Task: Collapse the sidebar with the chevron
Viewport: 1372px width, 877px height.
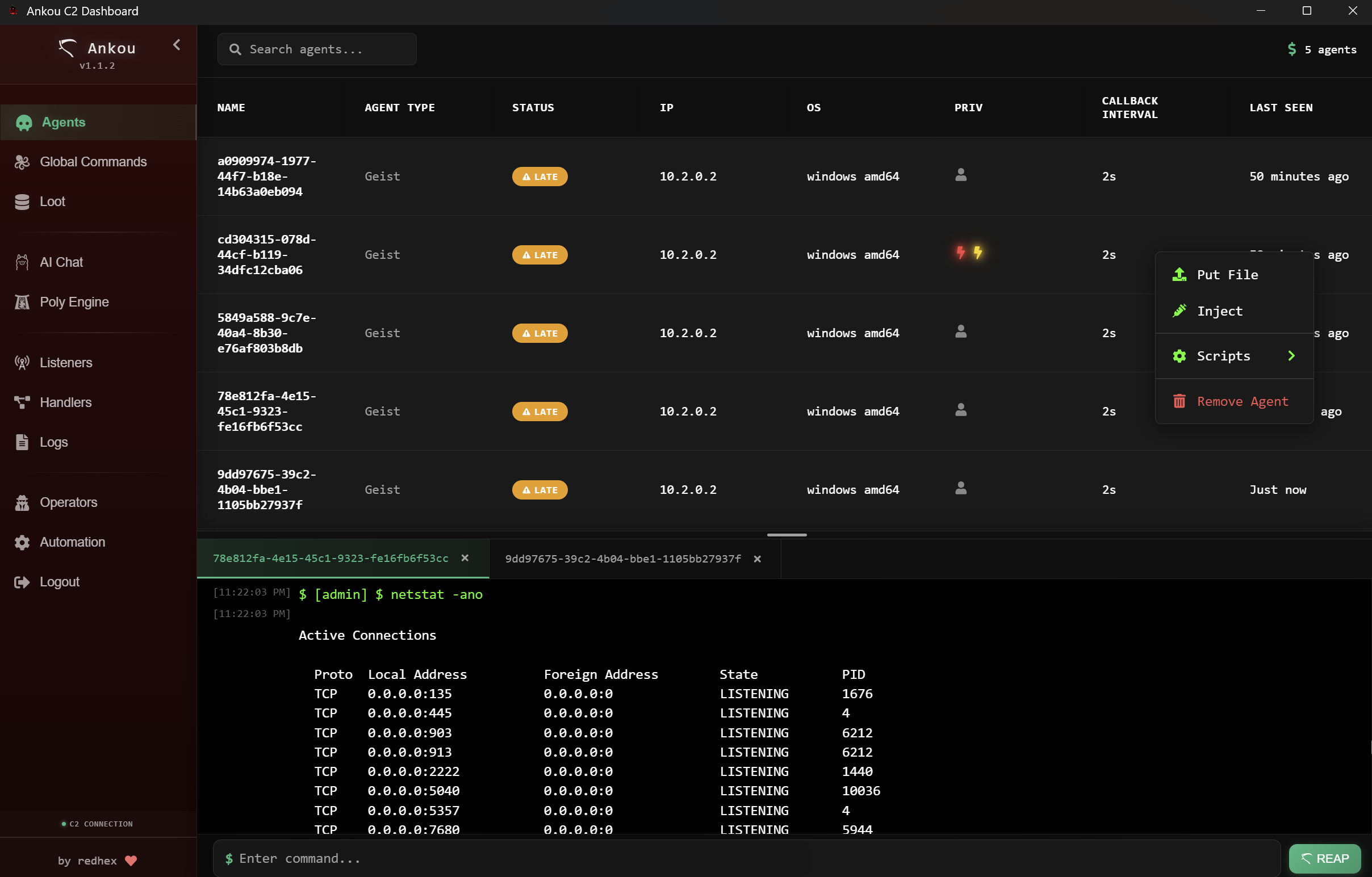Action: pyautogui.click(x=176, y=45)
